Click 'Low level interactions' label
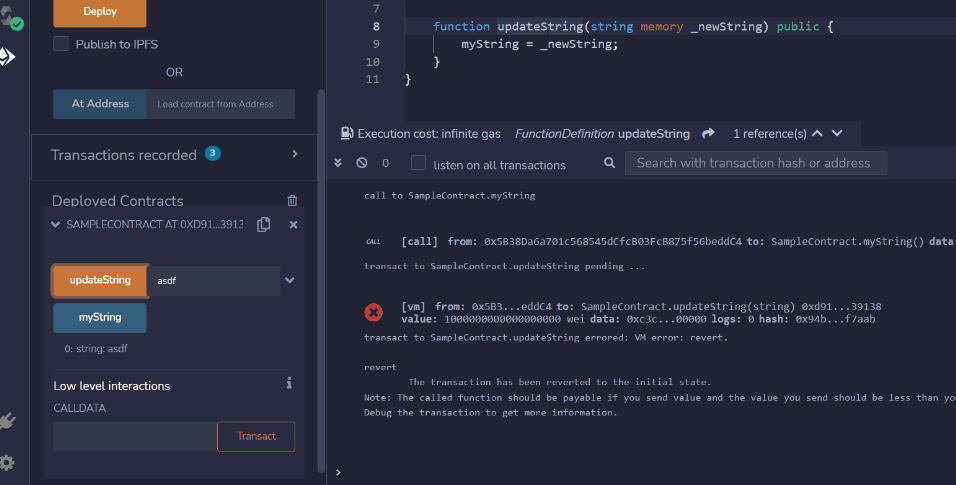 (x=112, y=386)
